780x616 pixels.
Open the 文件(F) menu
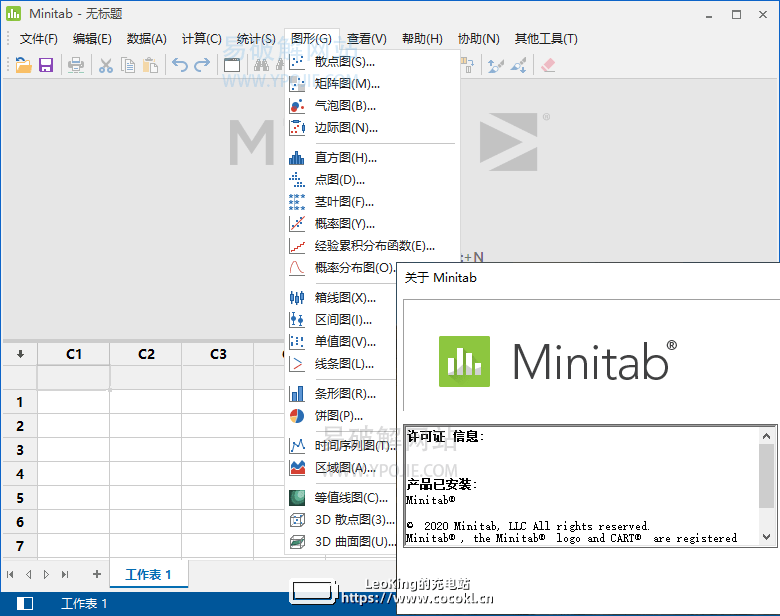click(x=38, y=39)
